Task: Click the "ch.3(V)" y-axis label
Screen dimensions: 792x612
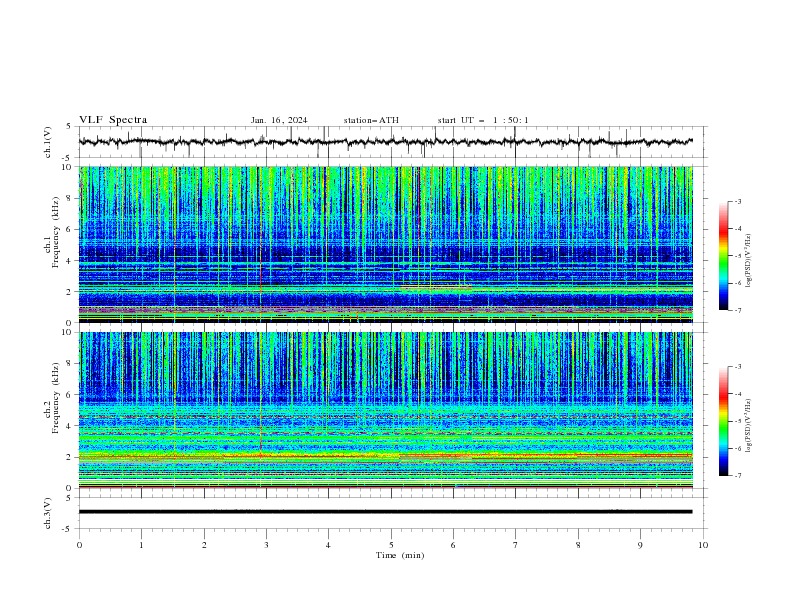Action: [48, 513]
